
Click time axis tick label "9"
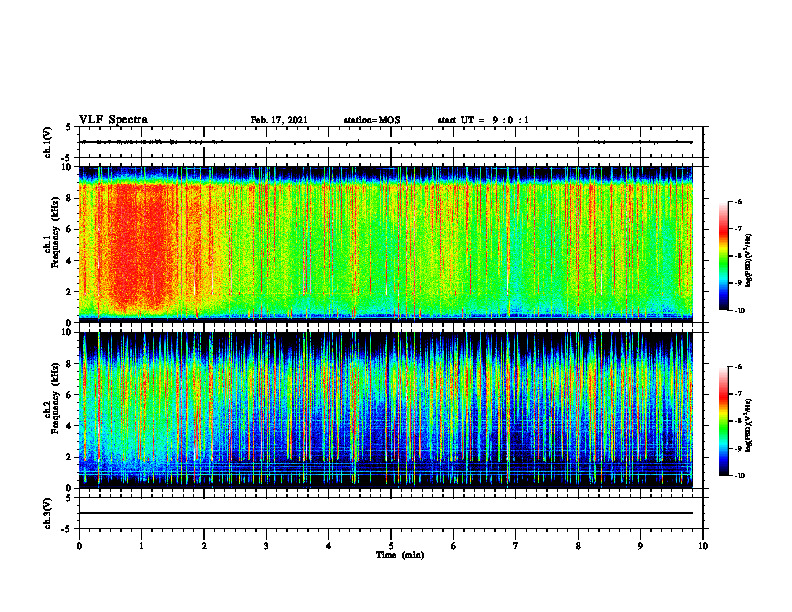[x=640, y=546]
